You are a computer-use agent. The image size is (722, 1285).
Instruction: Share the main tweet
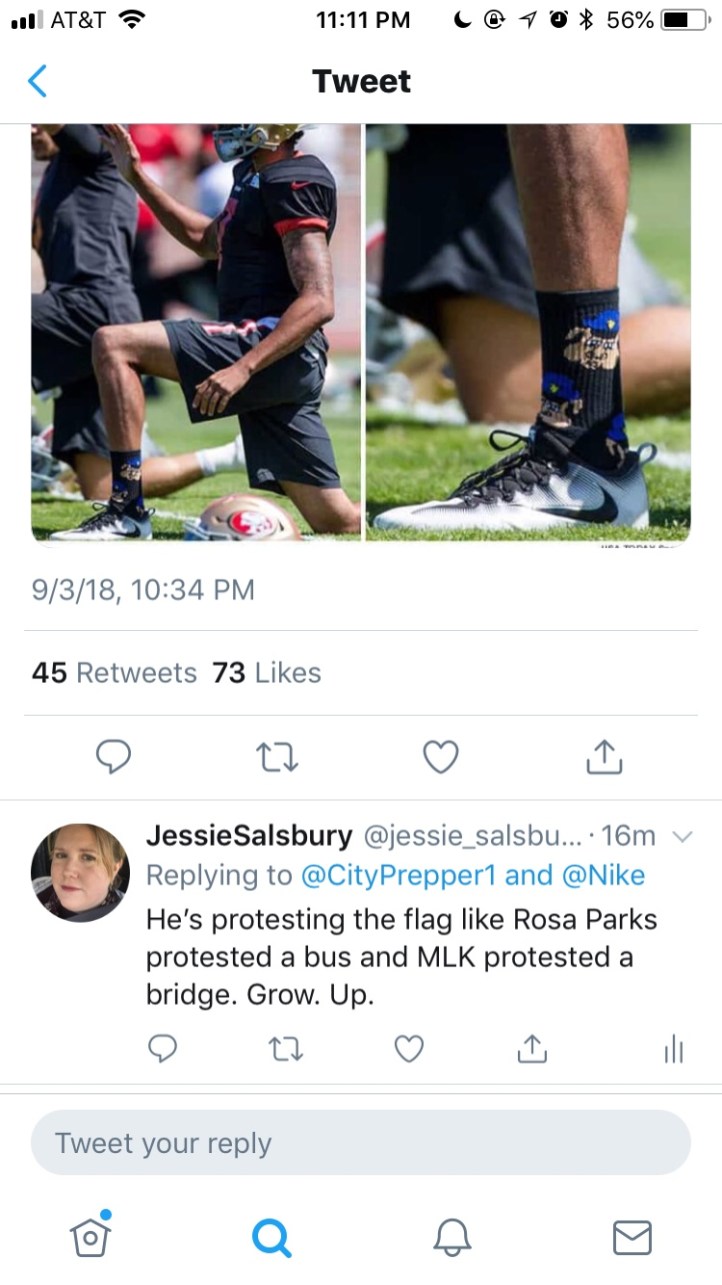click(603, 757)
